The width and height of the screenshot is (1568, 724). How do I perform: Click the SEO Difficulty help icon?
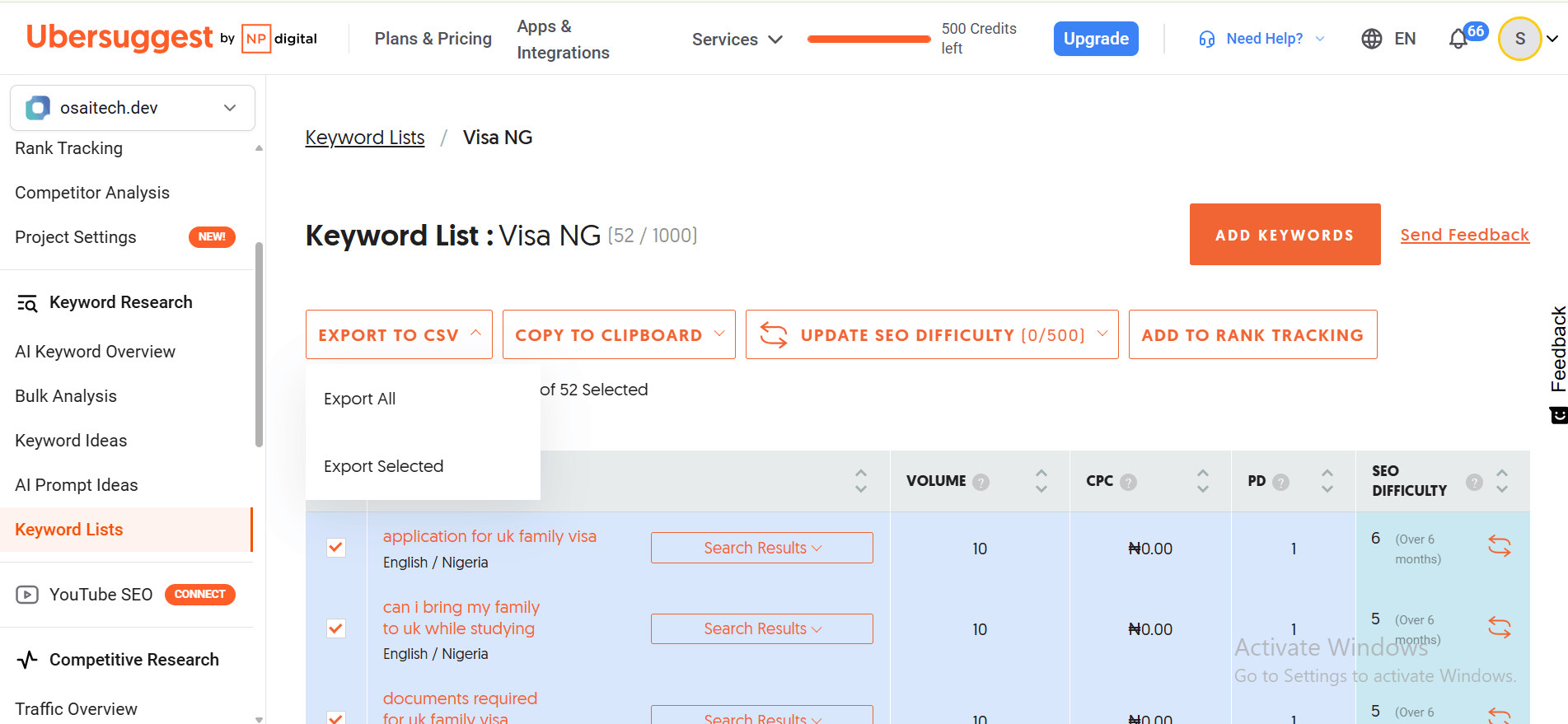[1475, 482]
